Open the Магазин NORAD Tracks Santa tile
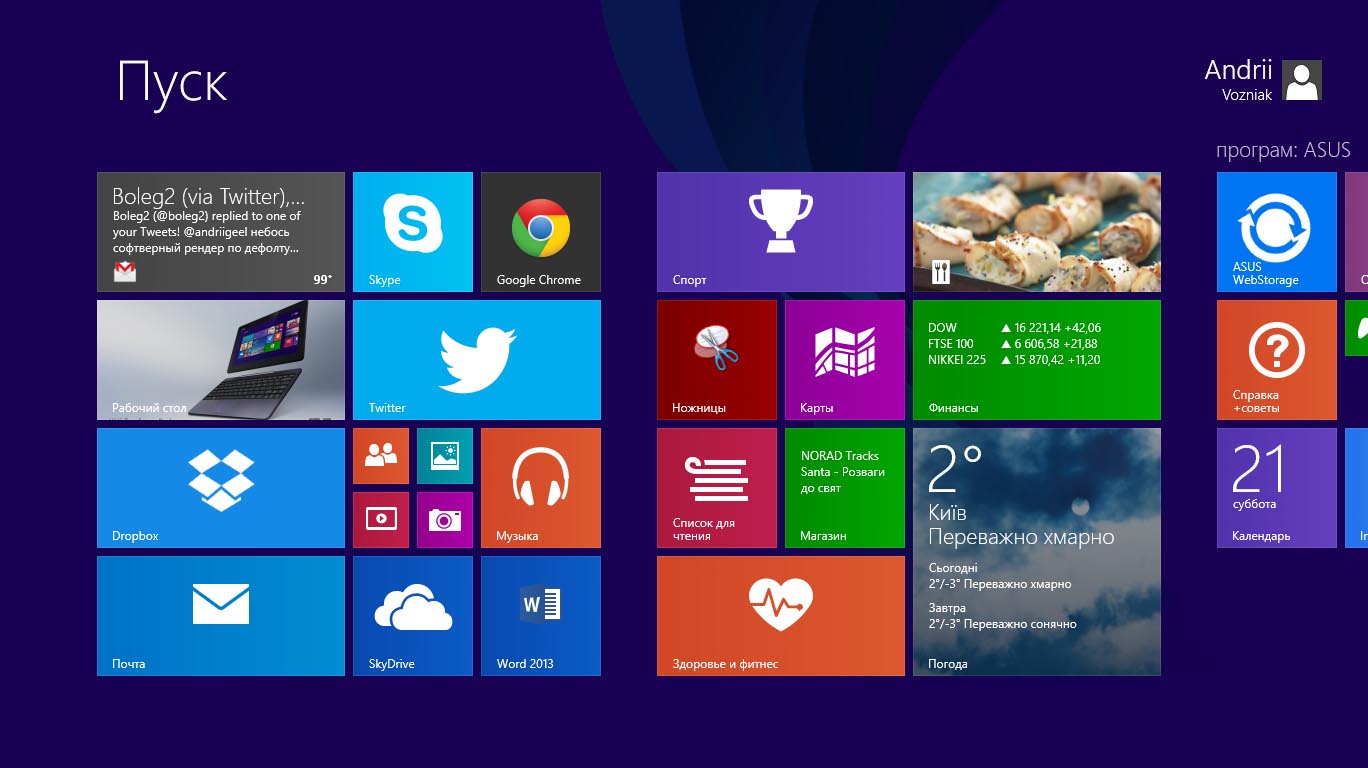 (x=845, y=488)
